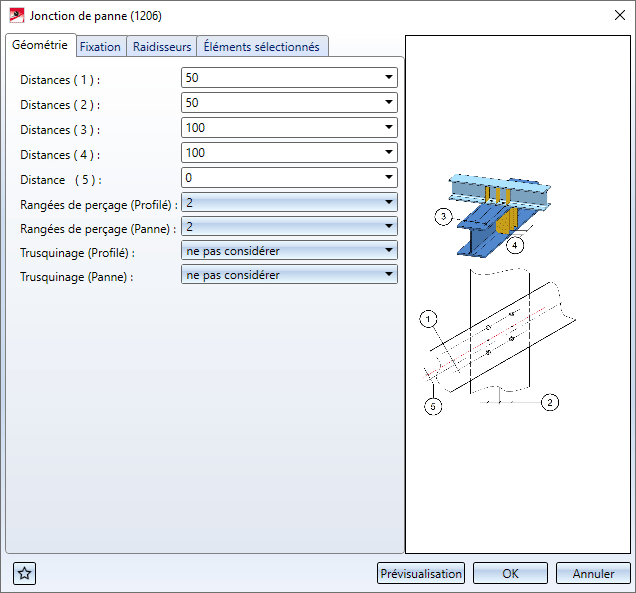Expand the Distances (3) dropdown arrow
The width and height of the screenshot is (636, 593).
click(x=389, y=127)
